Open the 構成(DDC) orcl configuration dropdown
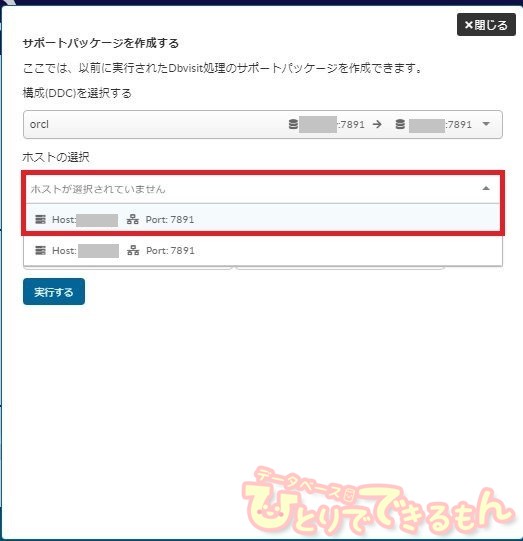 pyautogui.click(x=263, y=125)
